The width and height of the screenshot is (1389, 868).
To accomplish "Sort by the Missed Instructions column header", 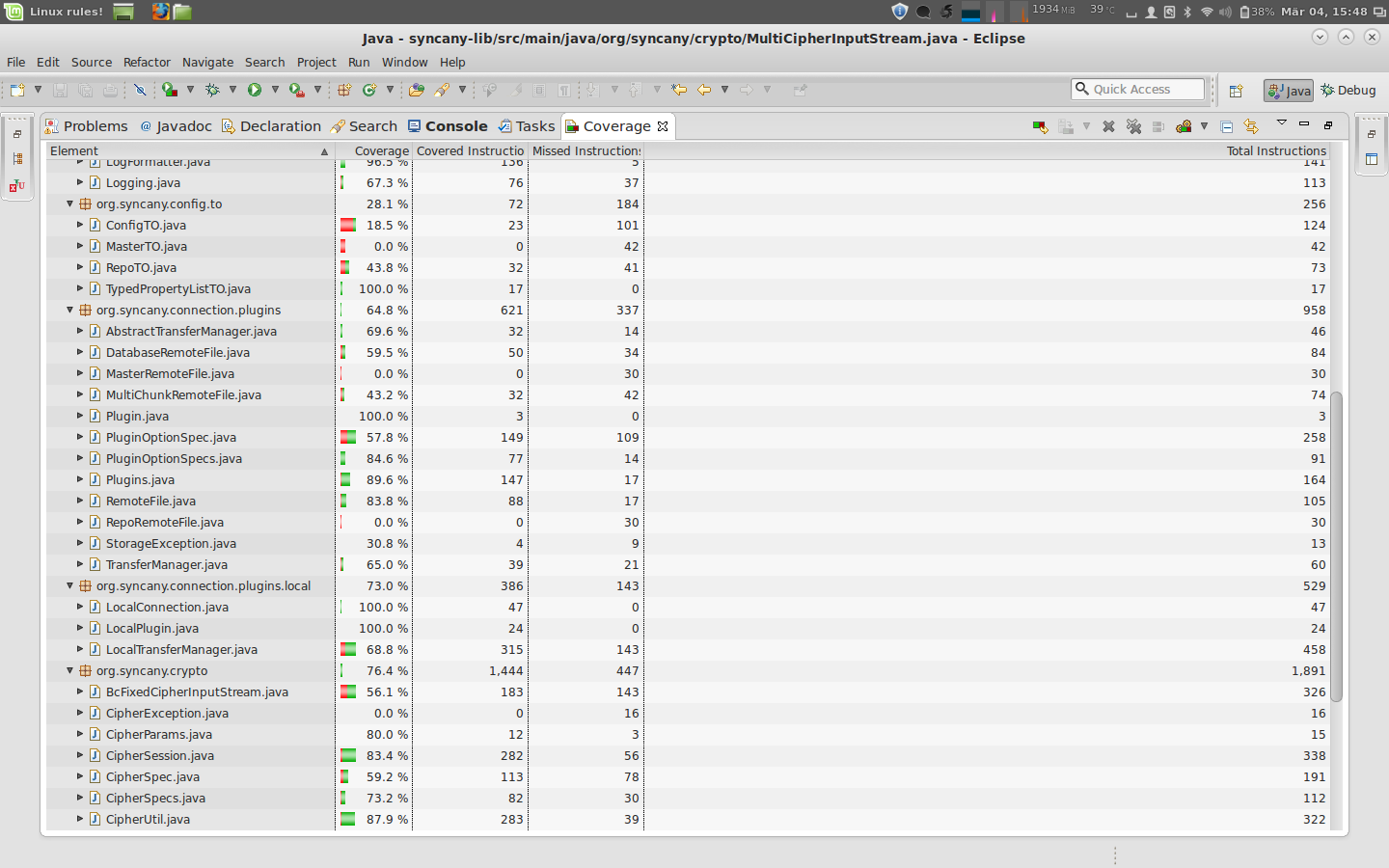I will [586, 151].
